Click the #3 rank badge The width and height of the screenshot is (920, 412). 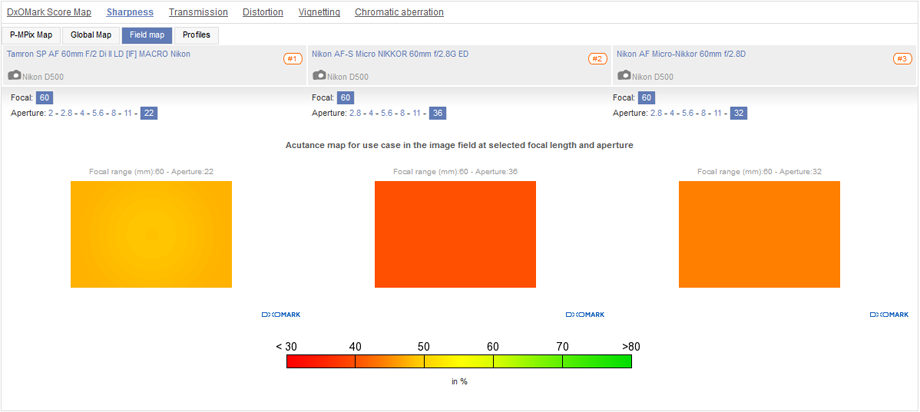[x=902, y=59]
